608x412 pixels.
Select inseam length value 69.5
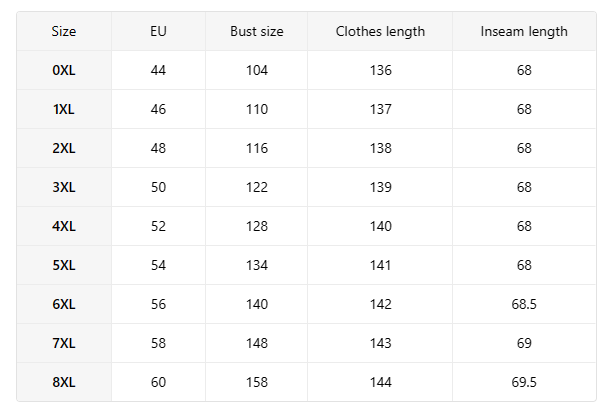pos(524,382)
